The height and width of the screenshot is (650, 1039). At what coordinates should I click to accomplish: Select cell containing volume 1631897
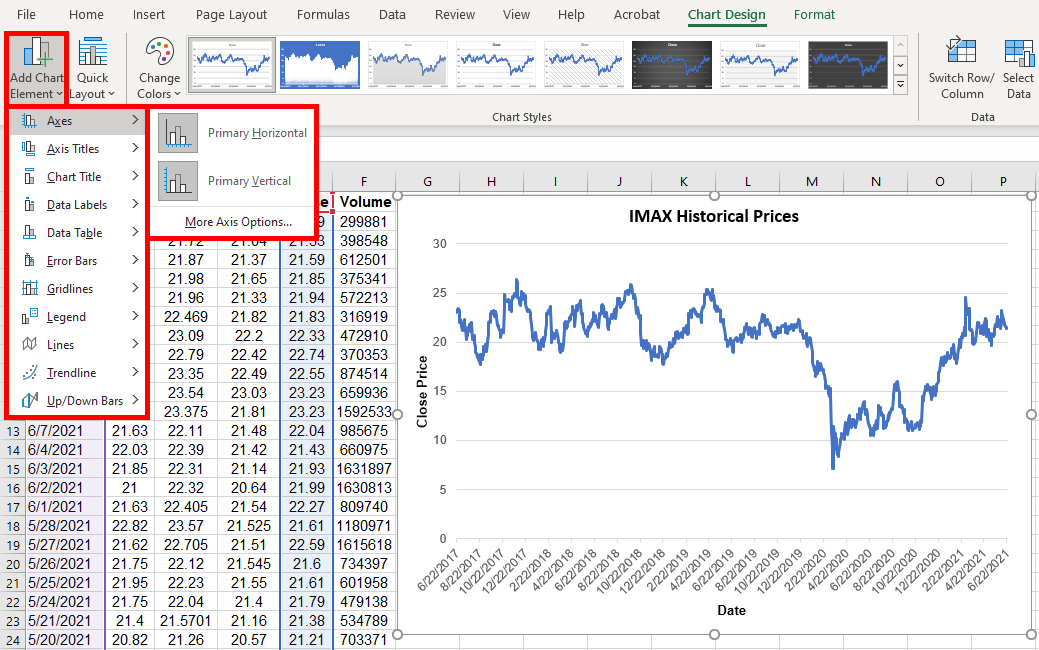pos(364,468)
